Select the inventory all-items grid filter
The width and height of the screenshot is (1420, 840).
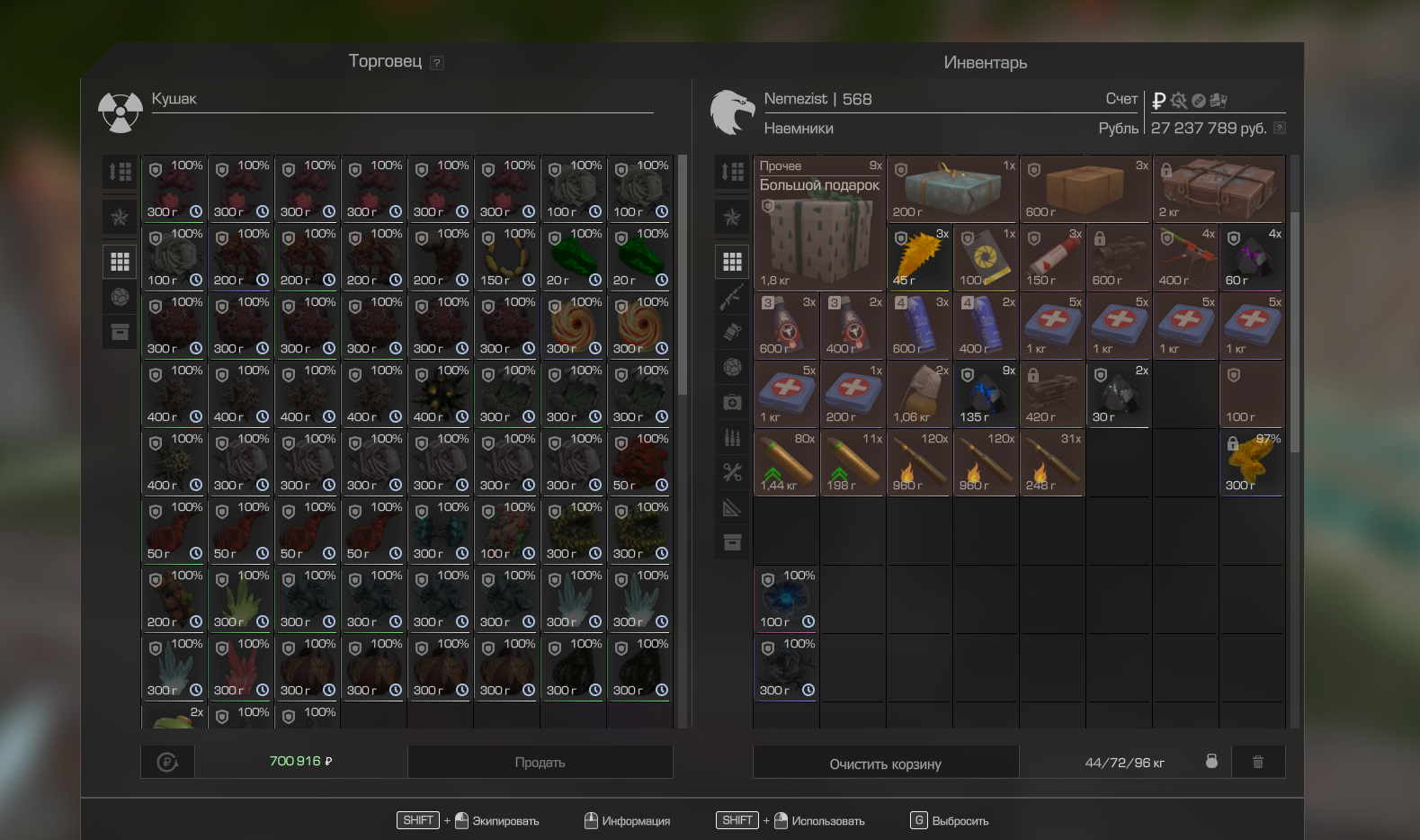[732, 262]
